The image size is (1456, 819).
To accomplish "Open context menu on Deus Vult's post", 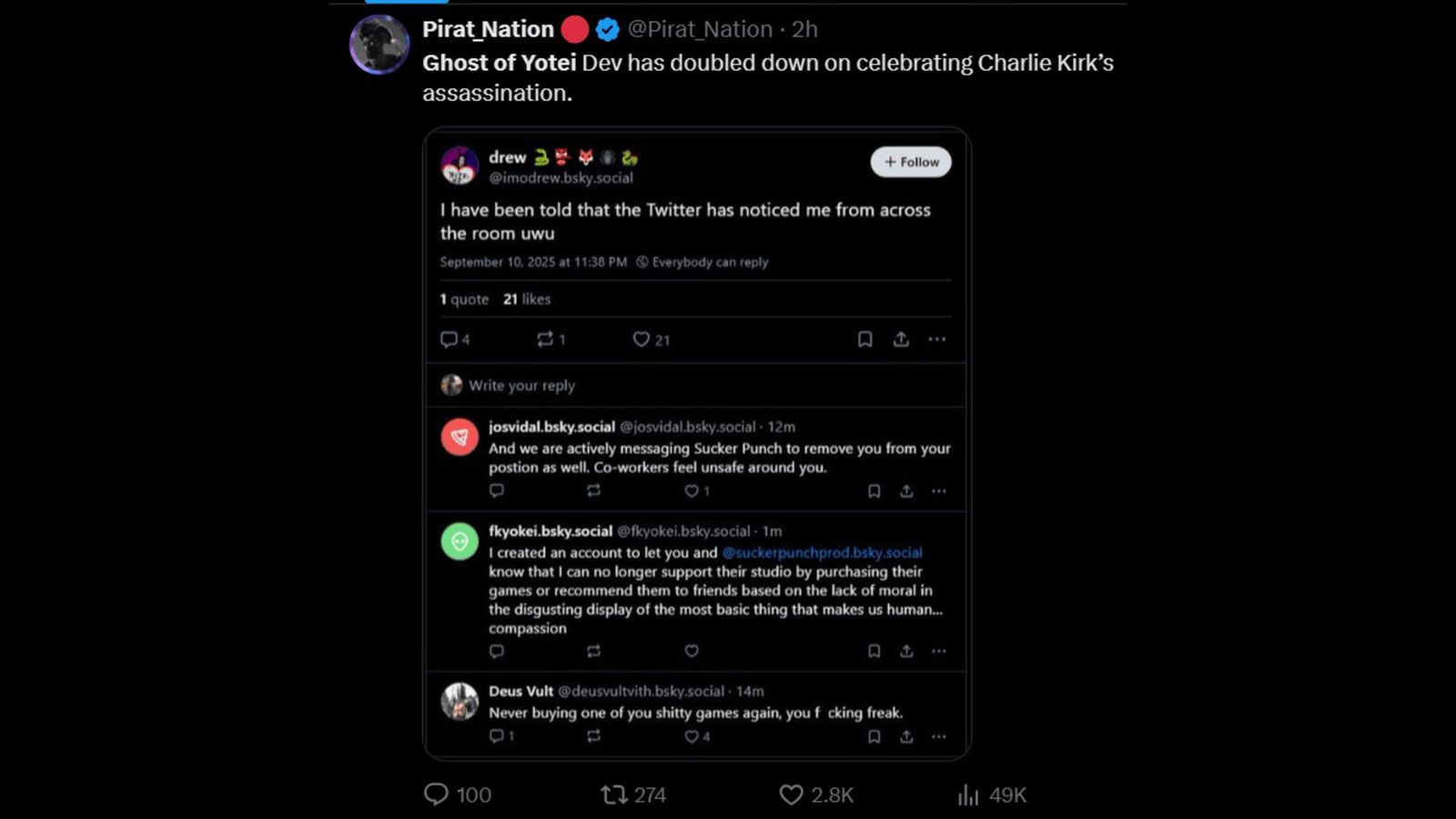I will pos(938,736).
